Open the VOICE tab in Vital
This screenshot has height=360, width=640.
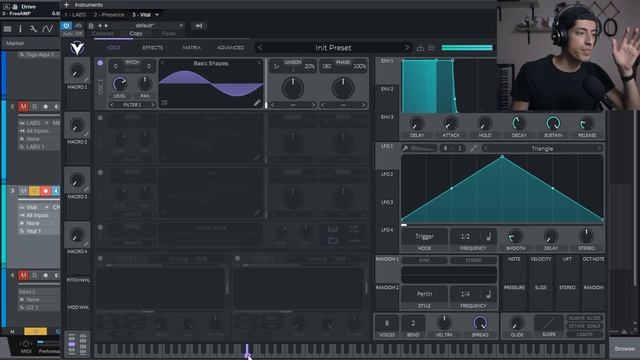coord(113,48)
